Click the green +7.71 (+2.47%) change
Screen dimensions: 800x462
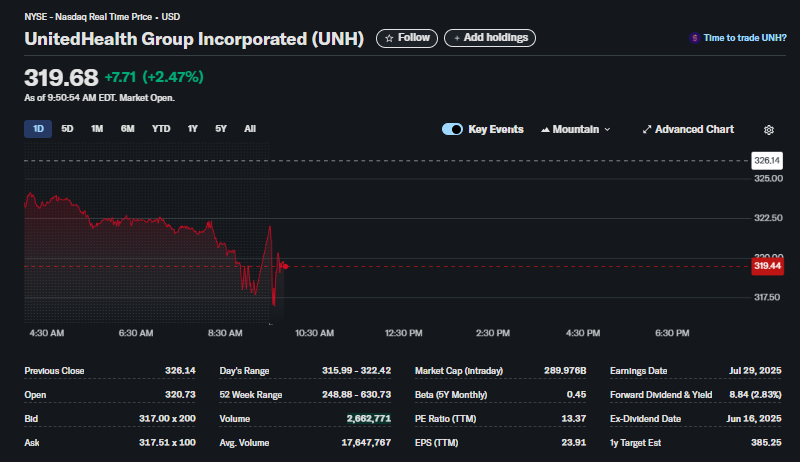click(154, 77)
